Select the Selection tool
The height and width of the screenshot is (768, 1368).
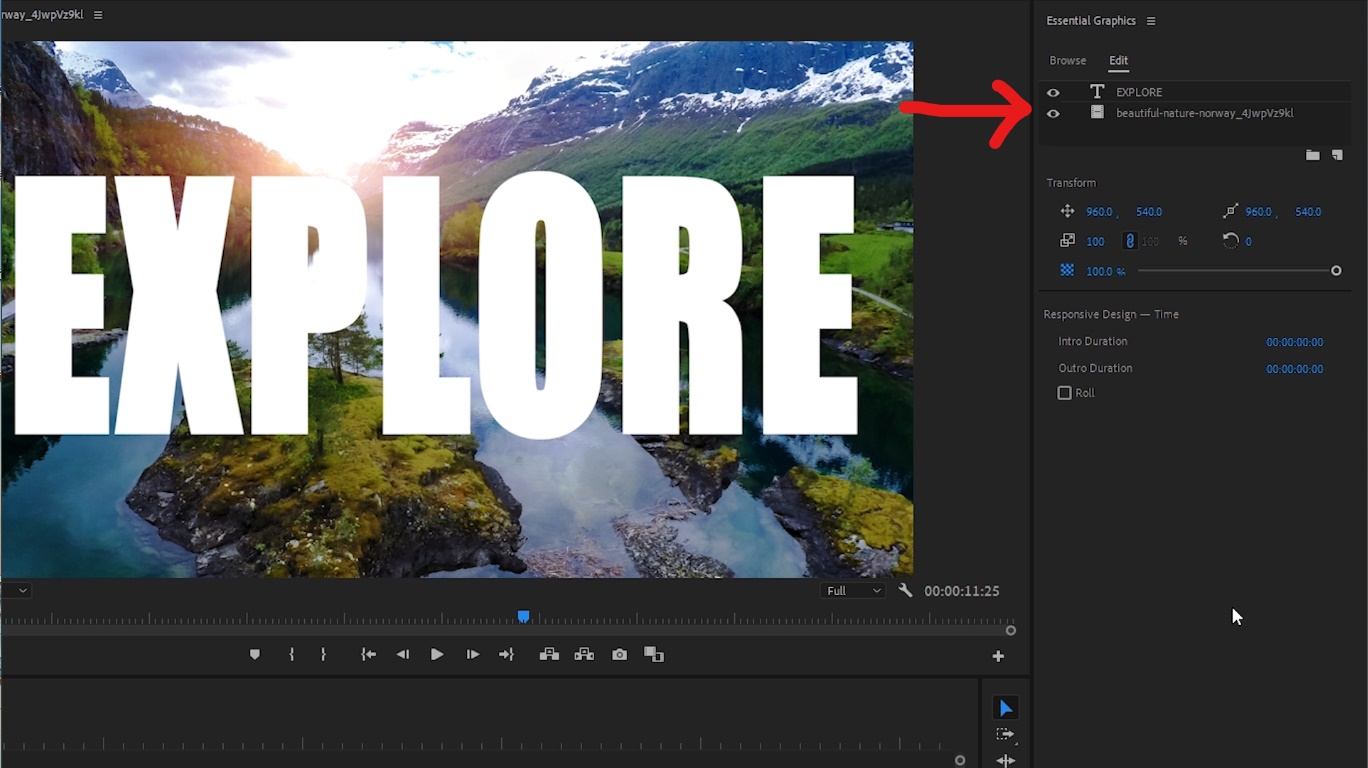pos(1005,708)
